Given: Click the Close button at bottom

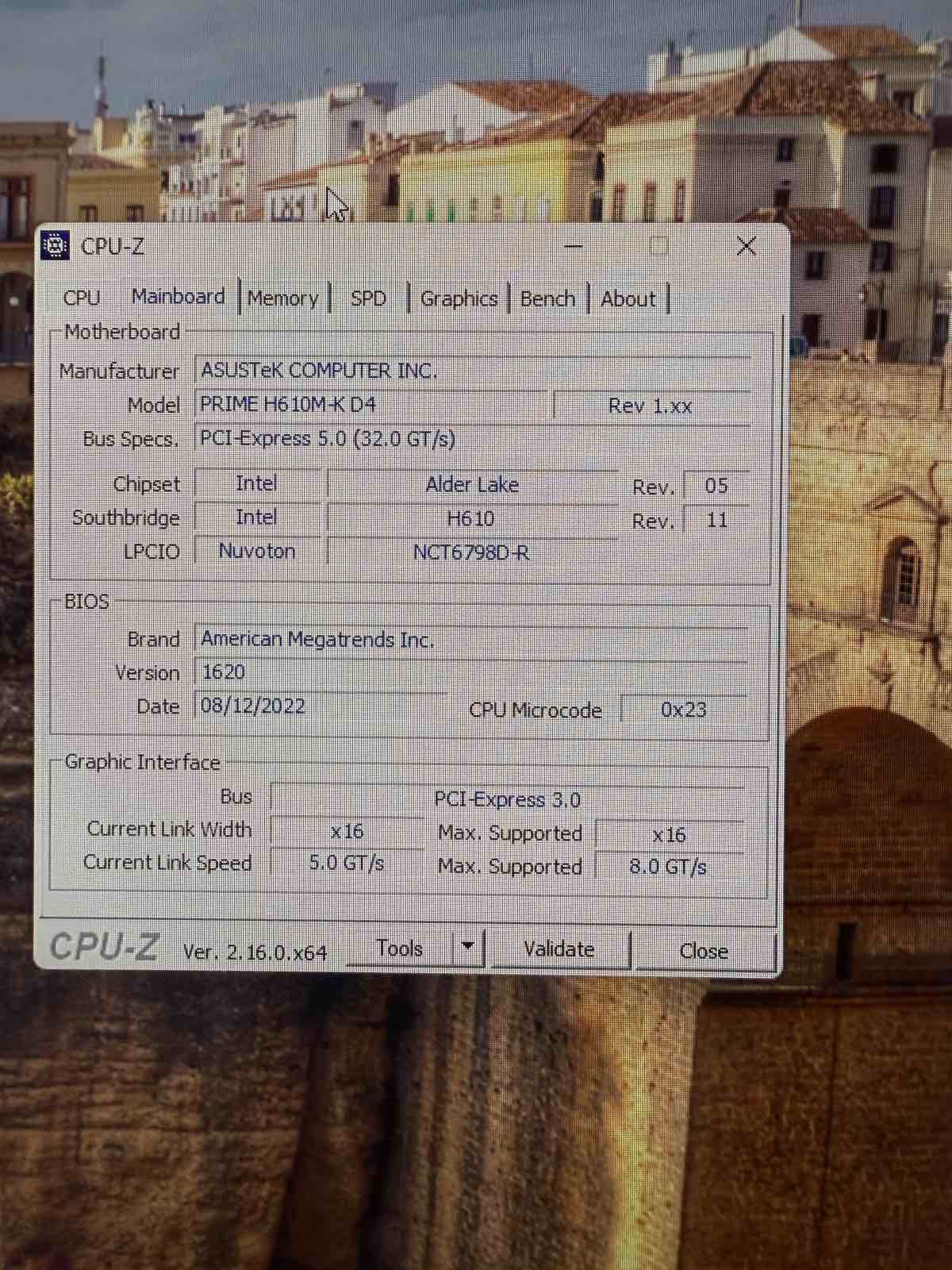Looking at the screenshot, I should pyautogui.click(x=704, y=951).
